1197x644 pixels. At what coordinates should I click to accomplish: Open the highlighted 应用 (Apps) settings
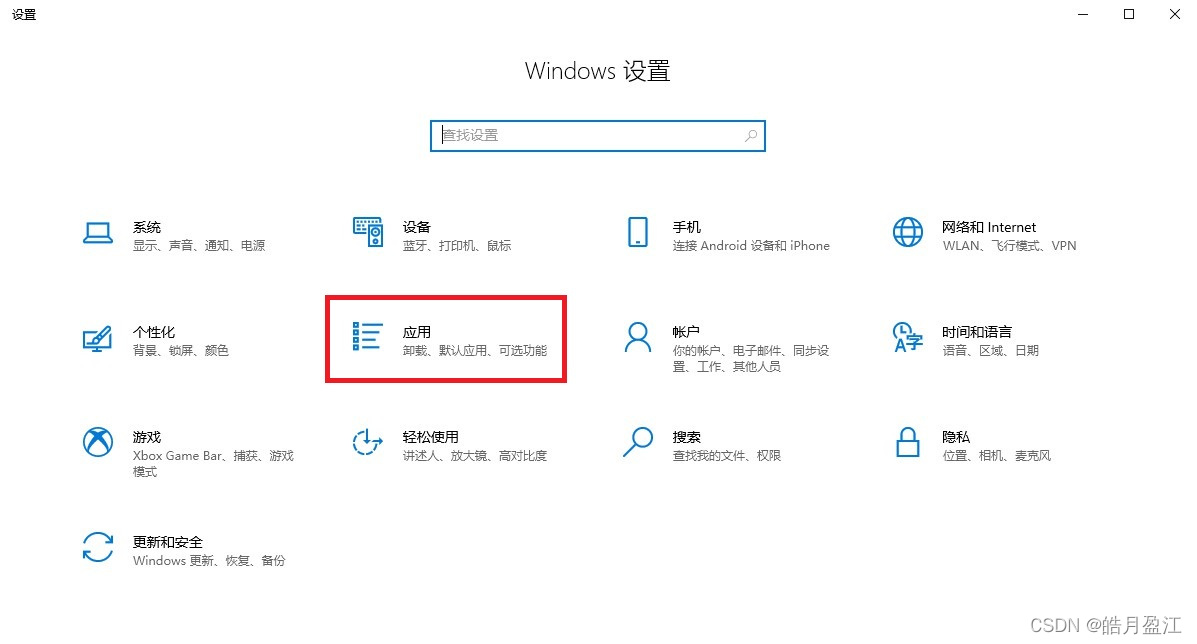445,340
